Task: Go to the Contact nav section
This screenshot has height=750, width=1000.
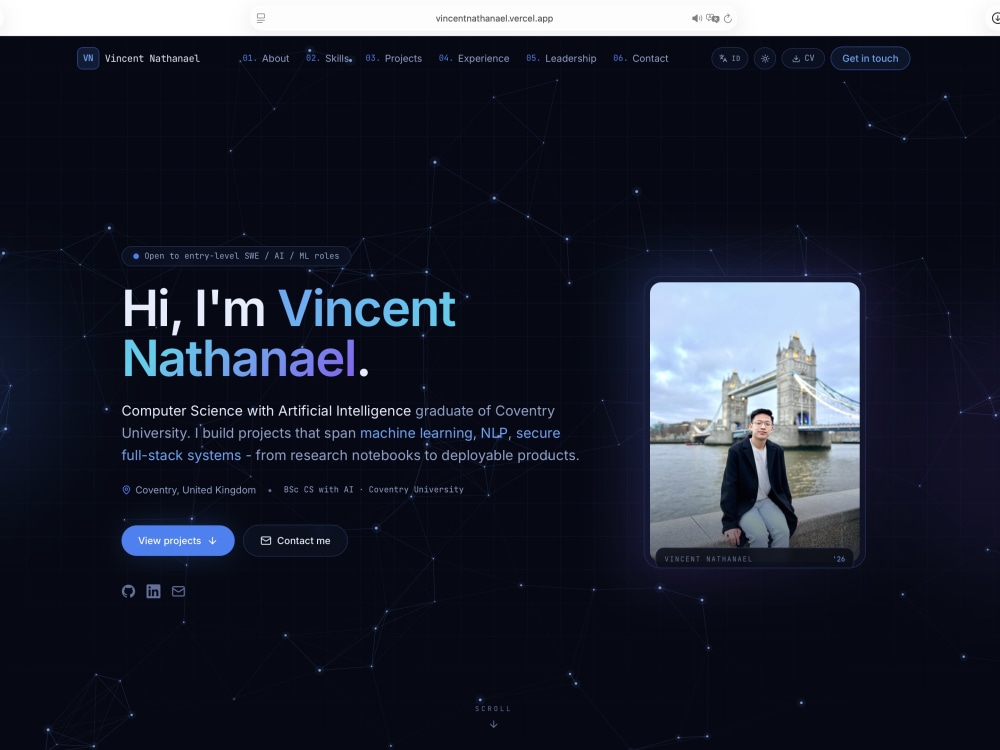Action: click(x=640, y=58)
